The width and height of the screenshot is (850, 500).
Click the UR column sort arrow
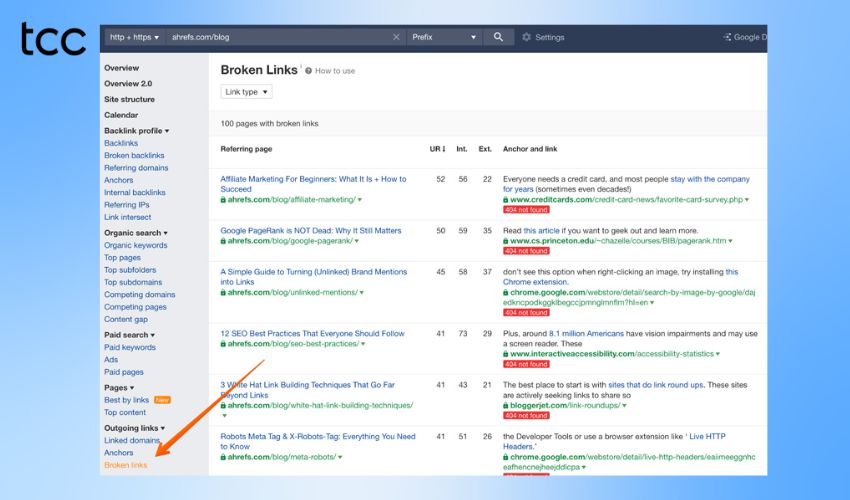[443, 149]
